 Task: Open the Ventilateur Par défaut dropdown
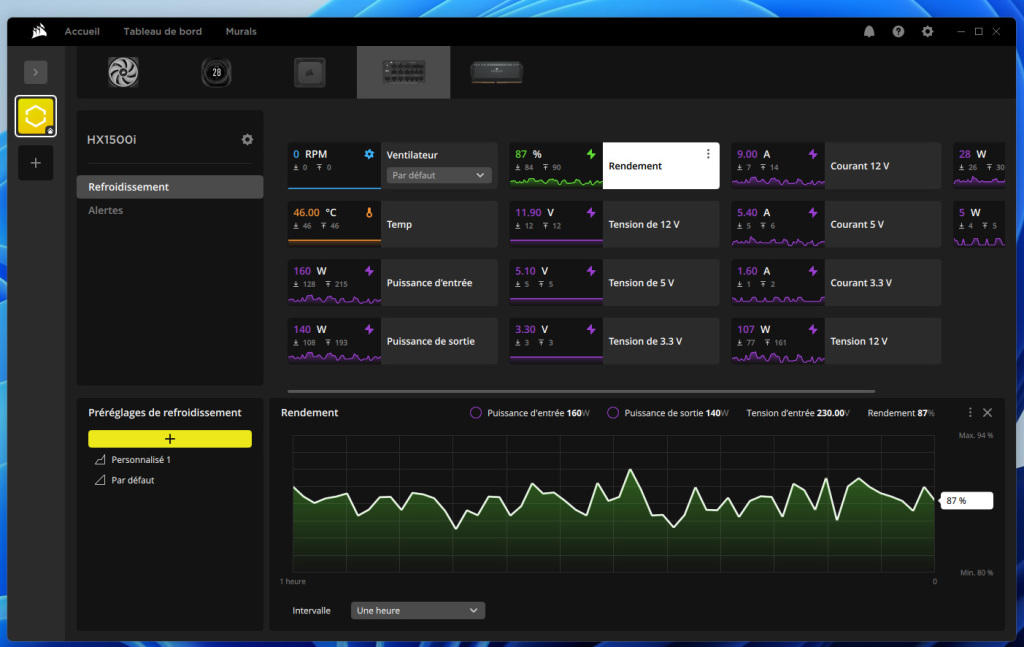(438, 174)
